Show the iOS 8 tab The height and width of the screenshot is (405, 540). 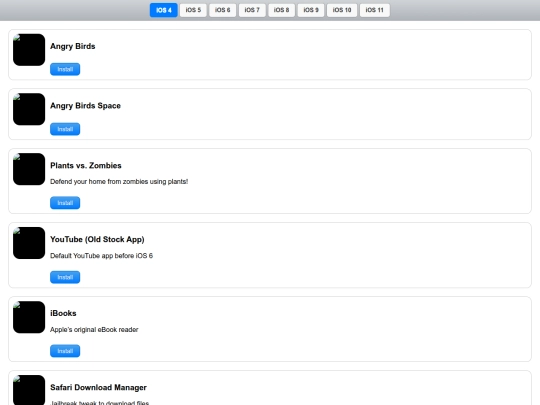[281, 10]
